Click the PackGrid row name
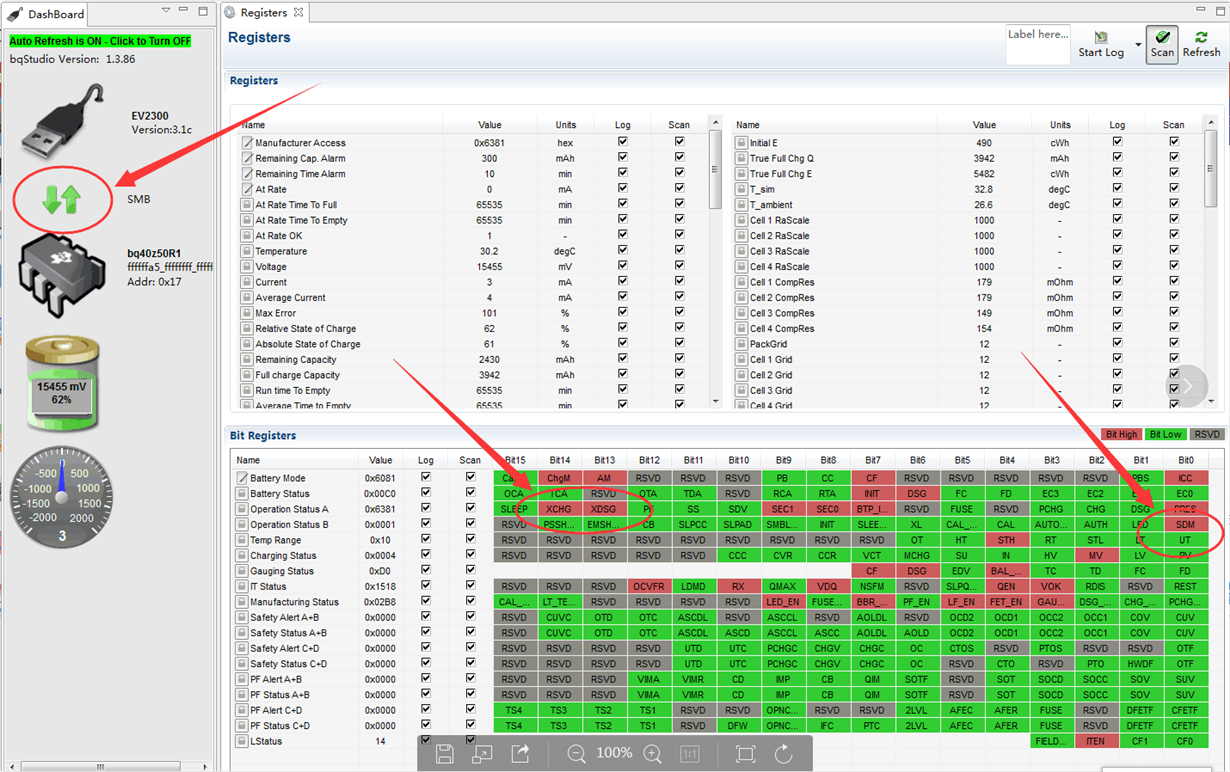The width and height of the screenshot is (1230, 772). [x=770, y=344]
